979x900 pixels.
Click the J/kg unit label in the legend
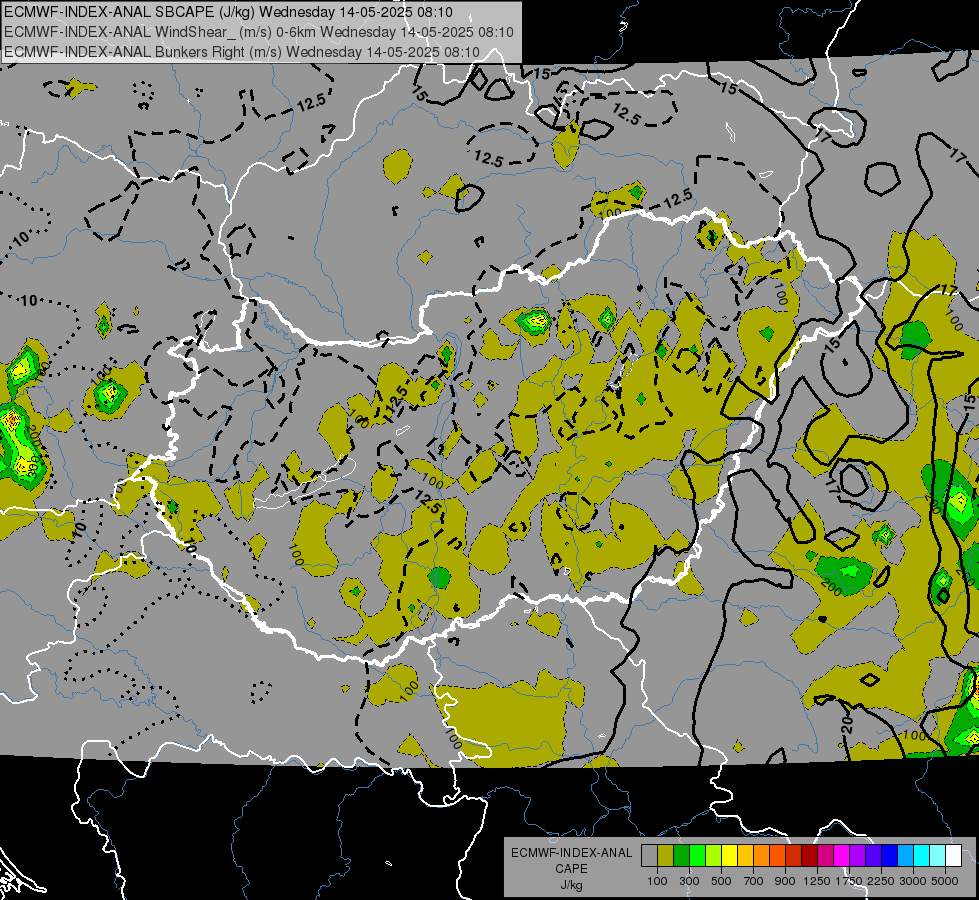[571, 885]
